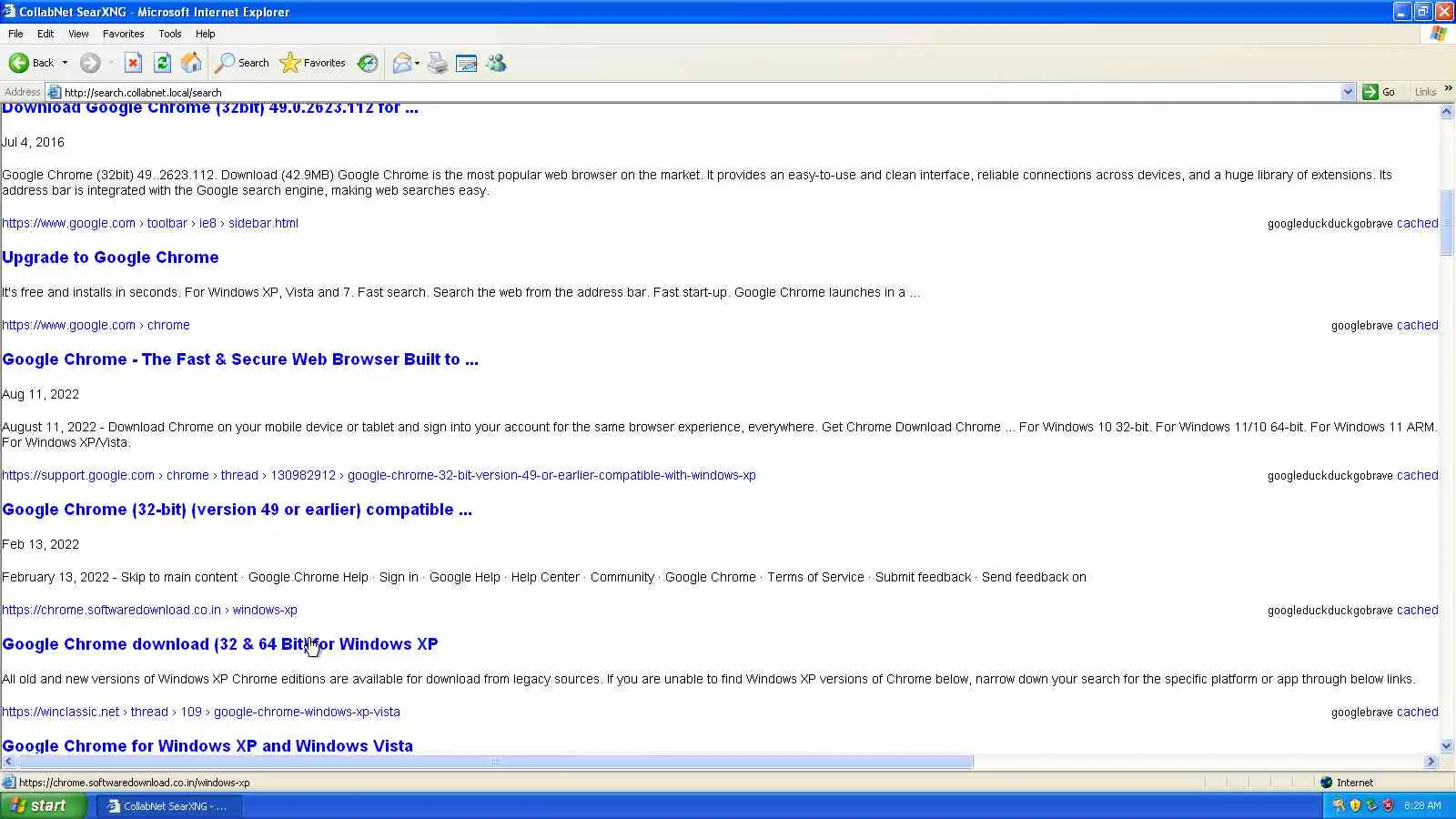
Task: Click the Windows flag logo throbber
Action: point(1439,34)
